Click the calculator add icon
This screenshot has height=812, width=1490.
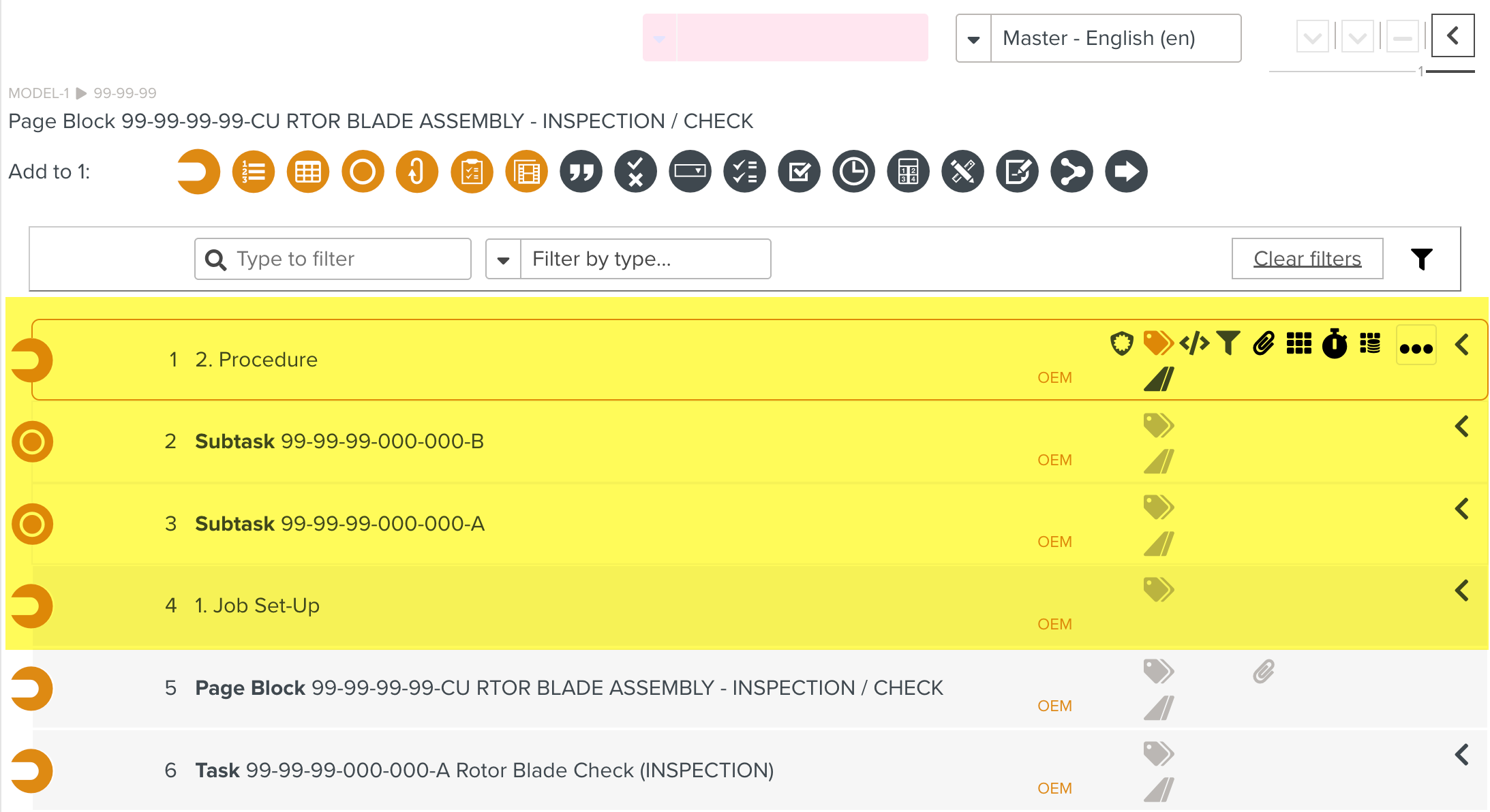(x=908, y=172)
